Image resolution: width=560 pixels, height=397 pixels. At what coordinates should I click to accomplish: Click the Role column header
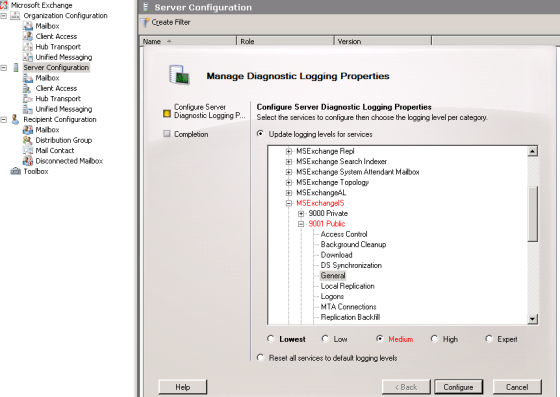tap(285, 41)
